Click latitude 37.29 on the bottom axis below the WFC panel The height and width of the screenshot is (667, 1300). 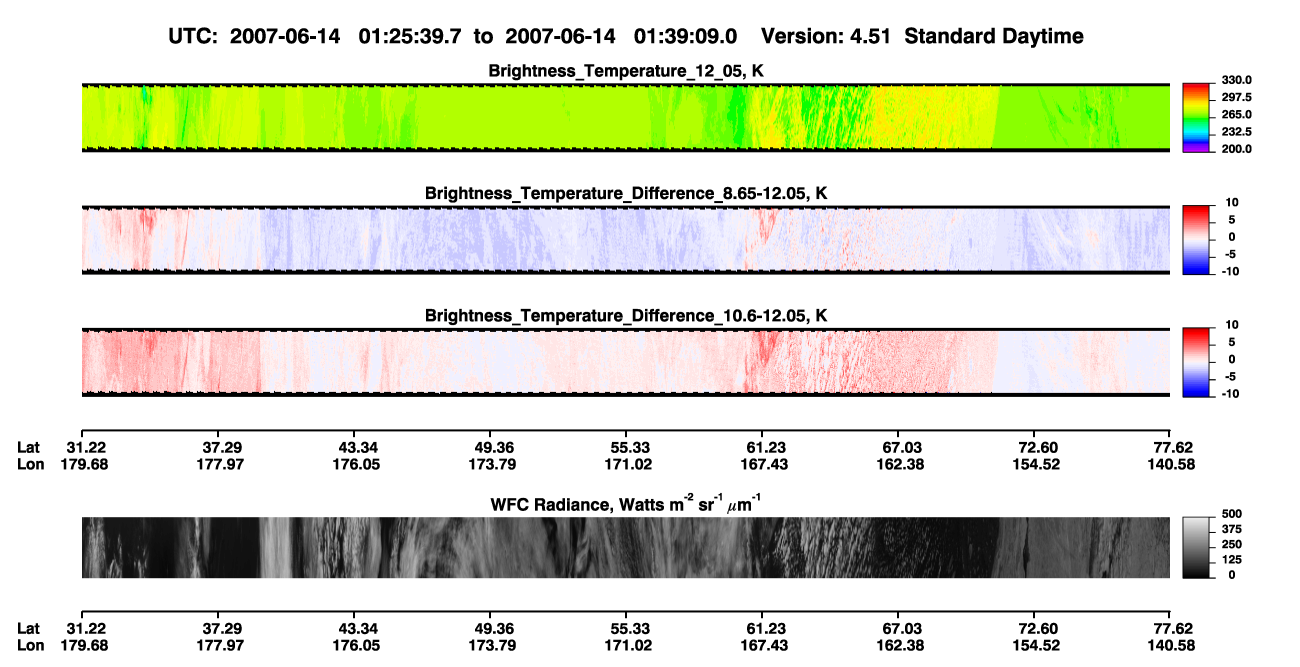click(x=218, y=628)
